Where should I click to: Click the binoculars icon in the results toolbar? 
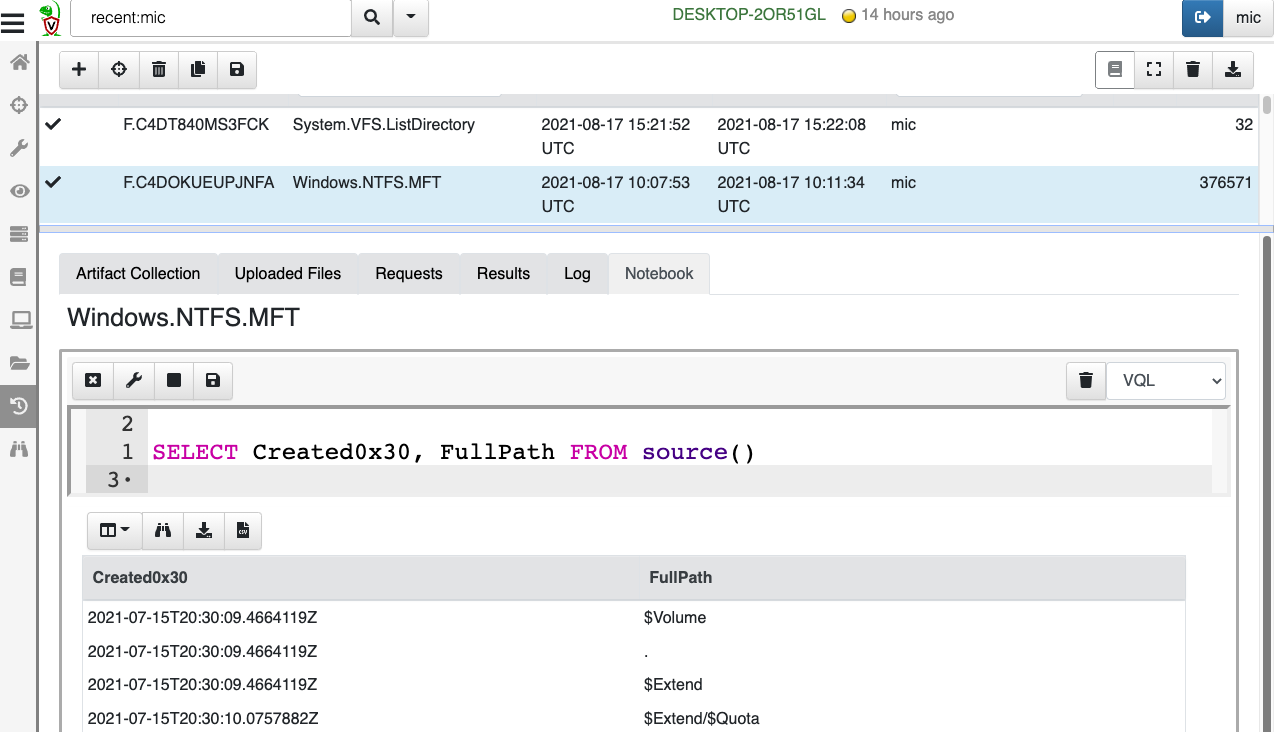163,530
